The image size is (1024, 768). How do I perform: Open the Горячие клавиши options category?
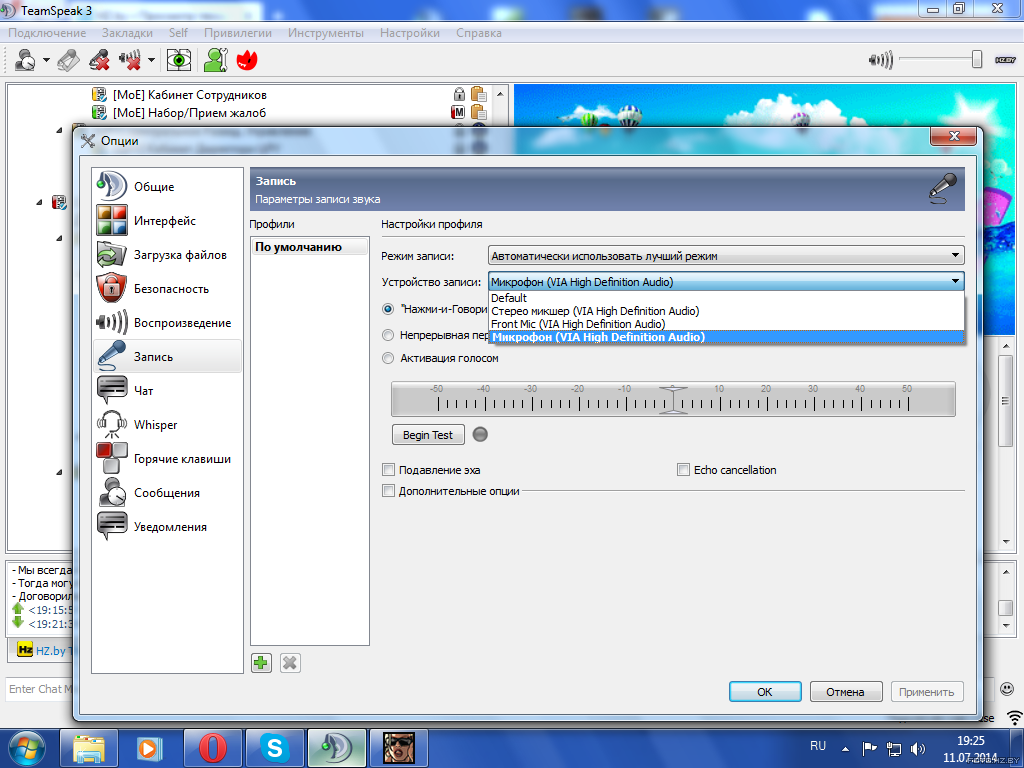tap(167, 458)
